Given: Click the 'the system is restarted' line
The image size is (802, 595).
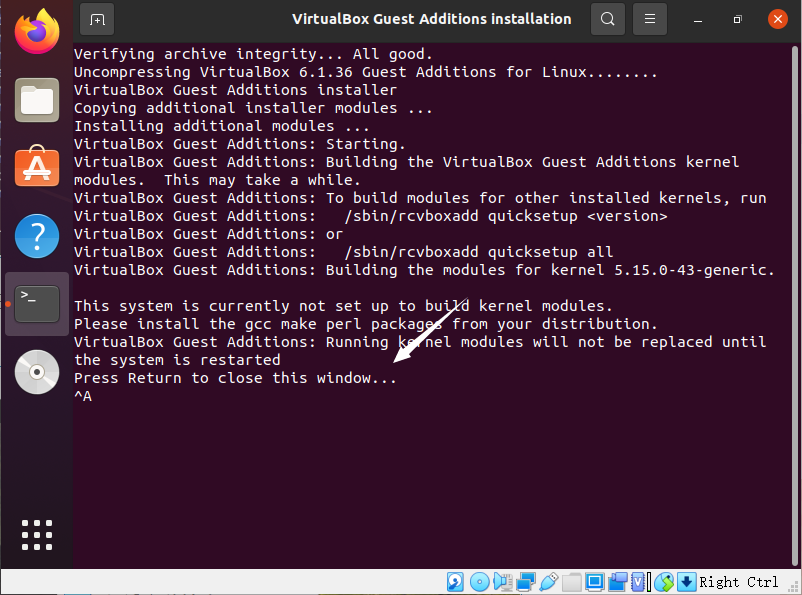Looking at the screenshot, I should (x=177, y=360).
